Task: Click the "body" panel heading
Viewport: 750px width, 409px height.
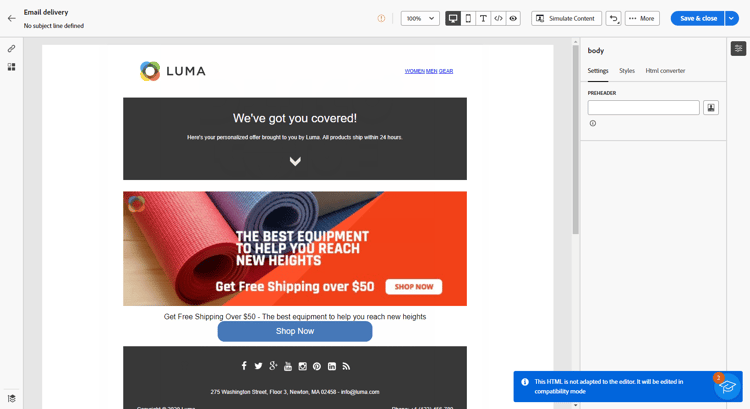Action: [x=596, y=50]
